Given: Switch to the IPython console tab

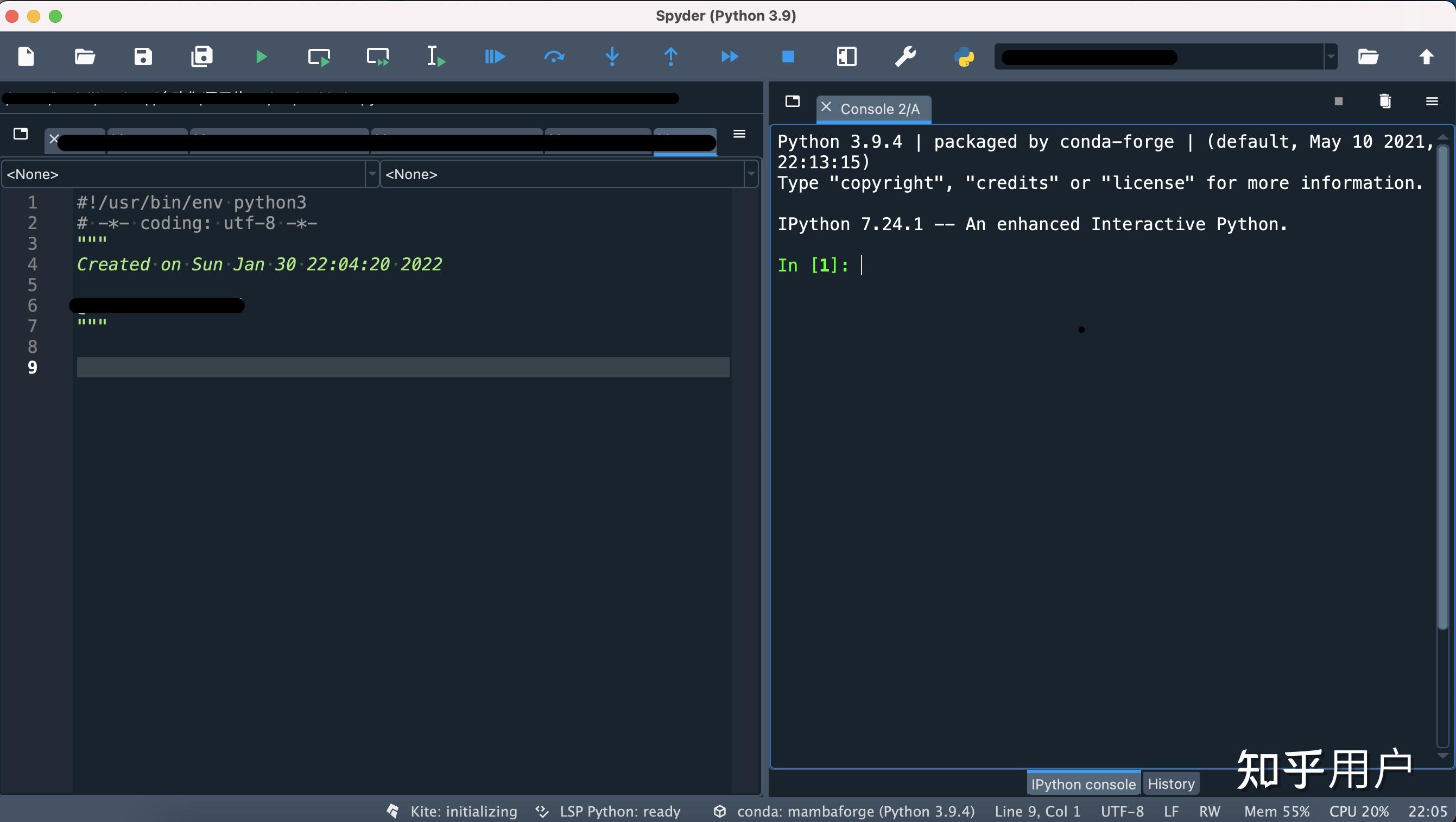Looking at the screenshot, I should pyautogui.click(x=1084, y=783).
